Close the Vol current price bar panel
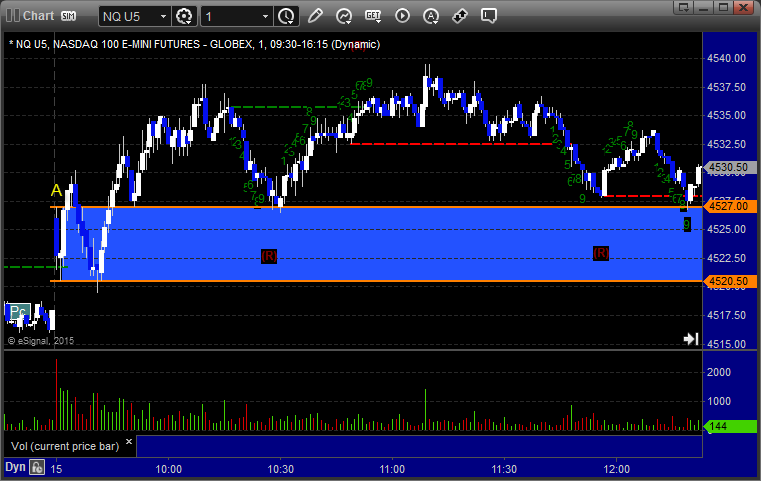This screenshot has height=481, width=761. (129, 442)
